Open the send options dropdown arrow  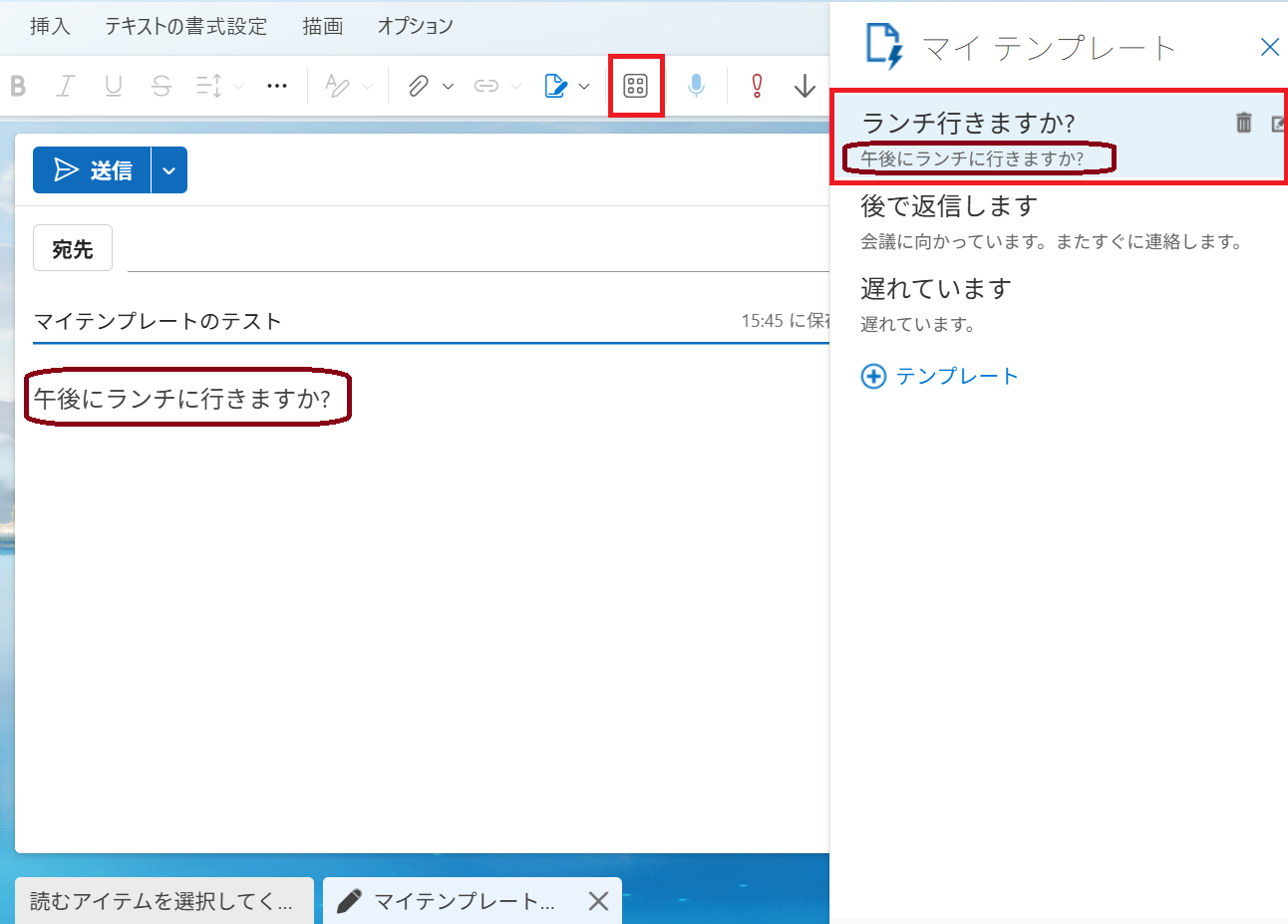169,170
